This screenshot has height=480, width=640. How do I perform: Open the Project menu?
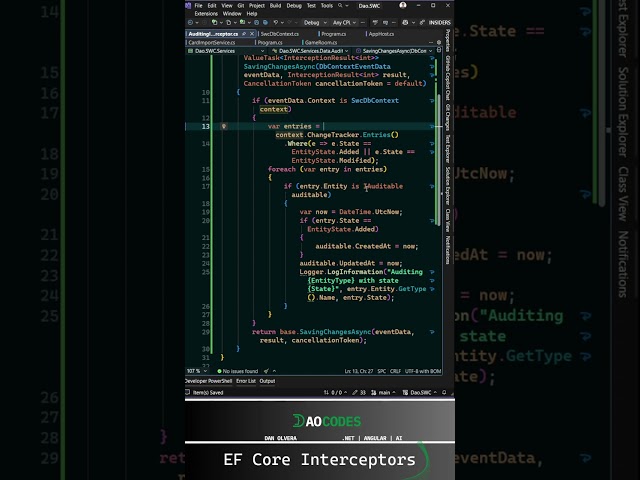click(257, 6)
